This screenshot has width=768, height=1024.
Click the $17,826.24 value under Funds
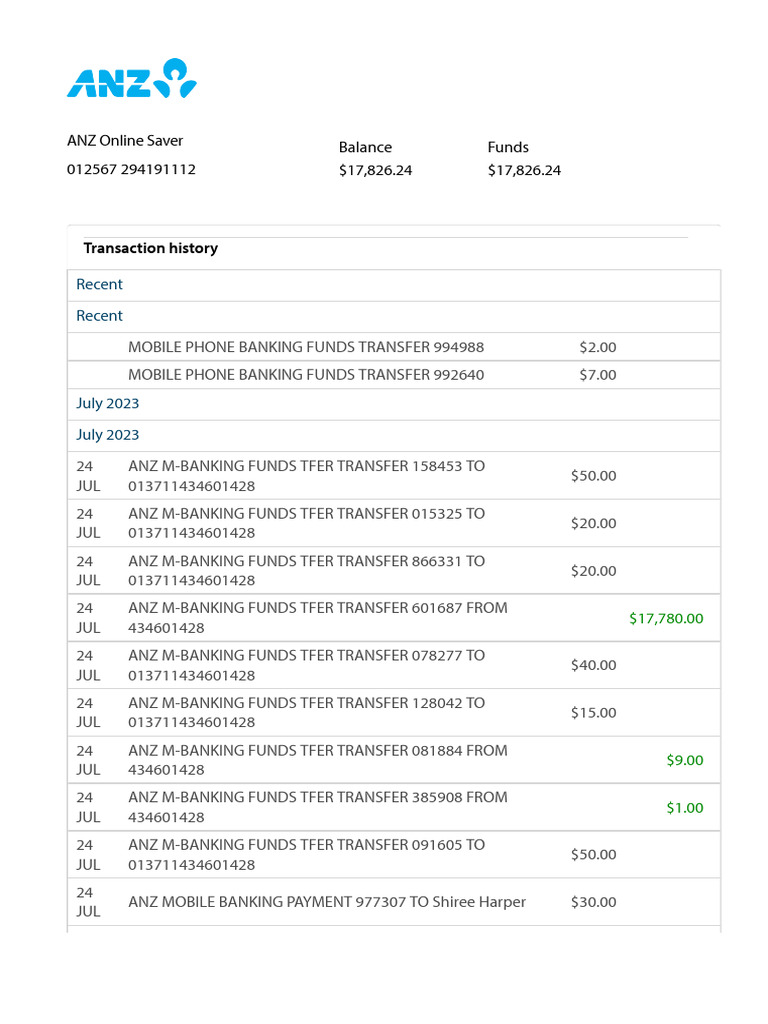pos(524,170)
